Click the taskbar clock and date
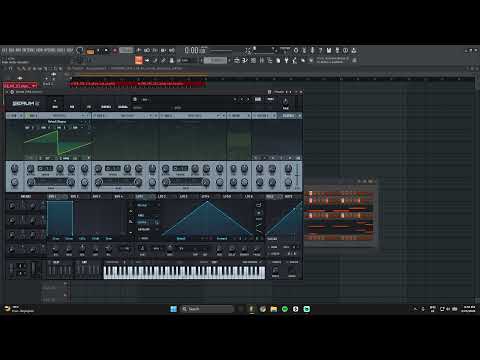This screenshot has height=360, width=480. [x=468, y=309]
